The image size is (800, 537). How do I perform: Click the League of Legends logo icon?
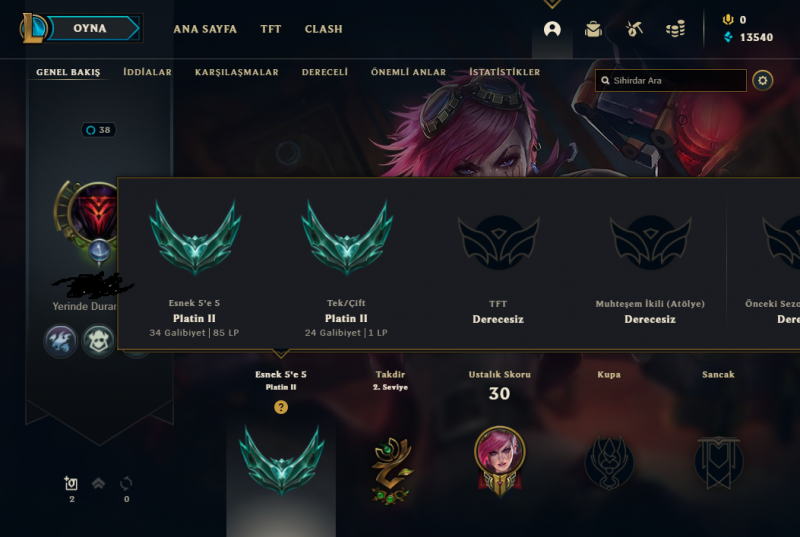tap(33, 29)
